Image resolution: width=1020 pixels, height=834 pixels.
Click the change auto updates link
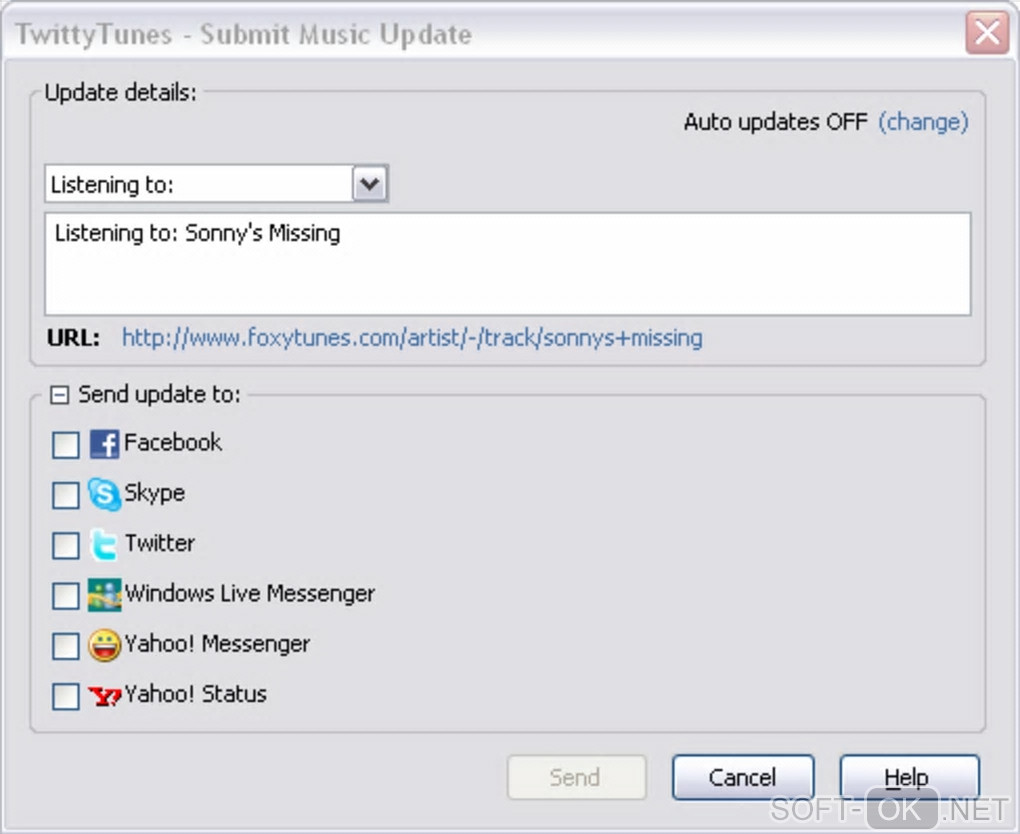click(923, 122)
